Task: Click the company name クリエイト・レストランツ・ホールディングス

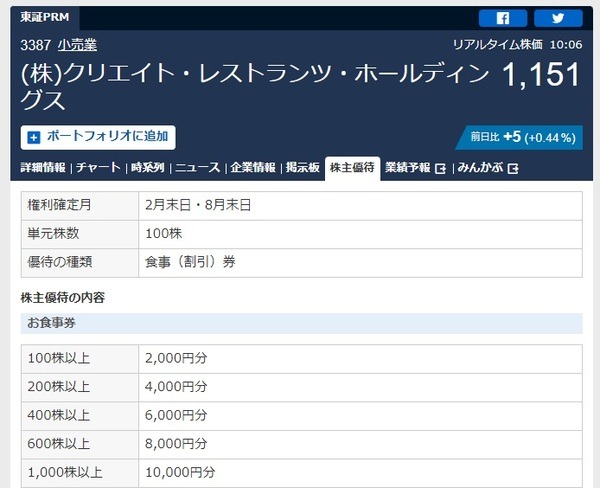Action: [255, 87]
